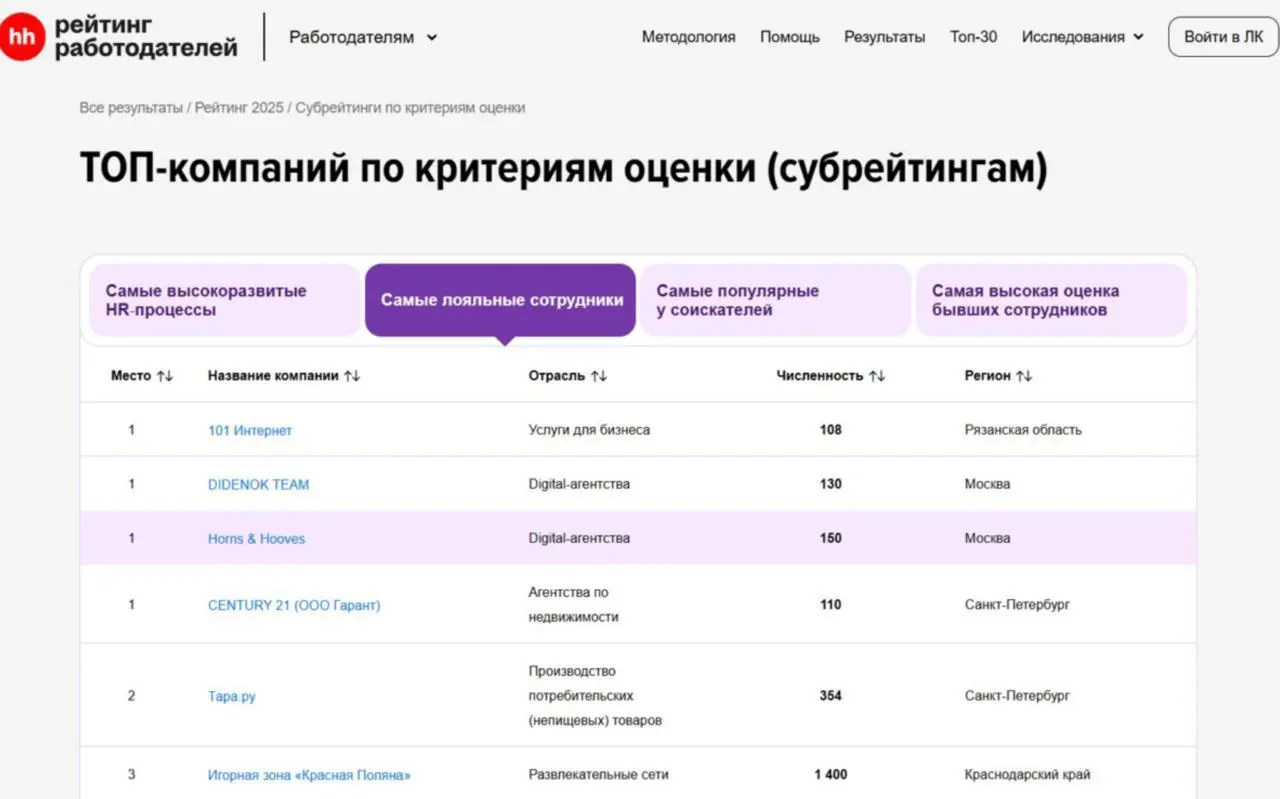
Task: Click the hh red logo icon
Action: tap(22, 38)
